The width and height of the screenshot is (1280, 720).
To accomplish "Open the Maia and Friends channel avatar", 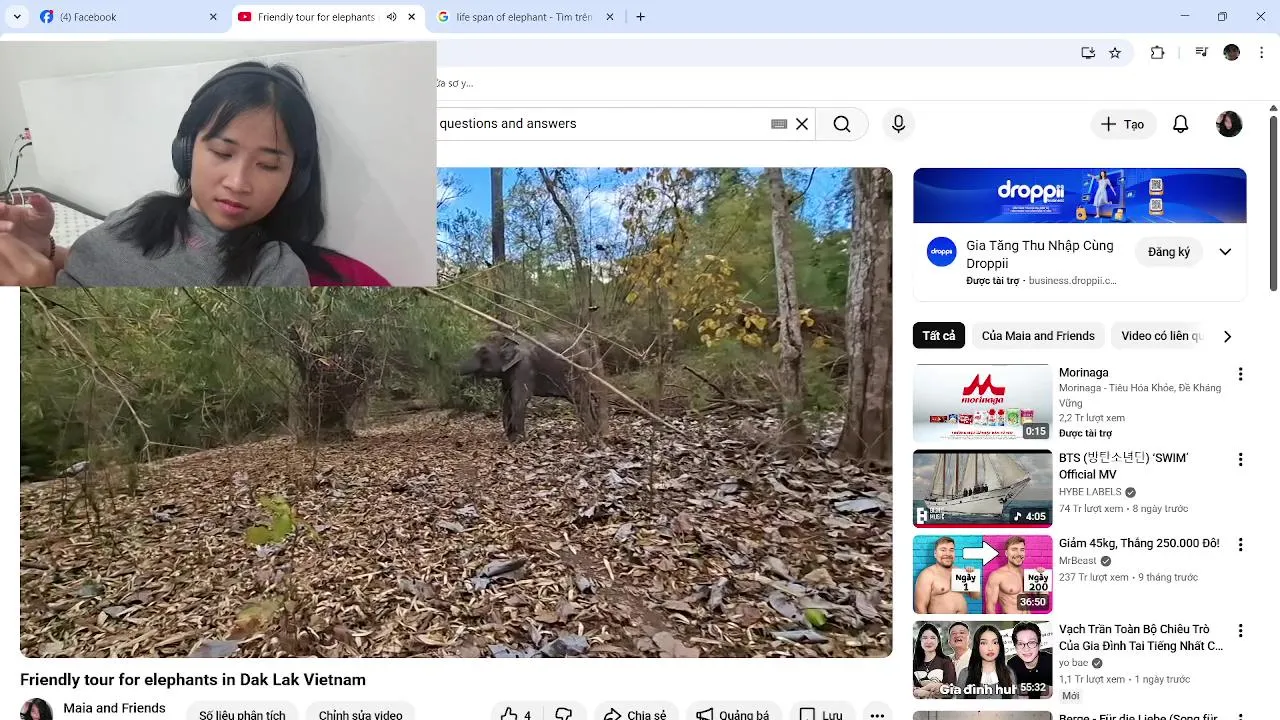I will (37, 710).
